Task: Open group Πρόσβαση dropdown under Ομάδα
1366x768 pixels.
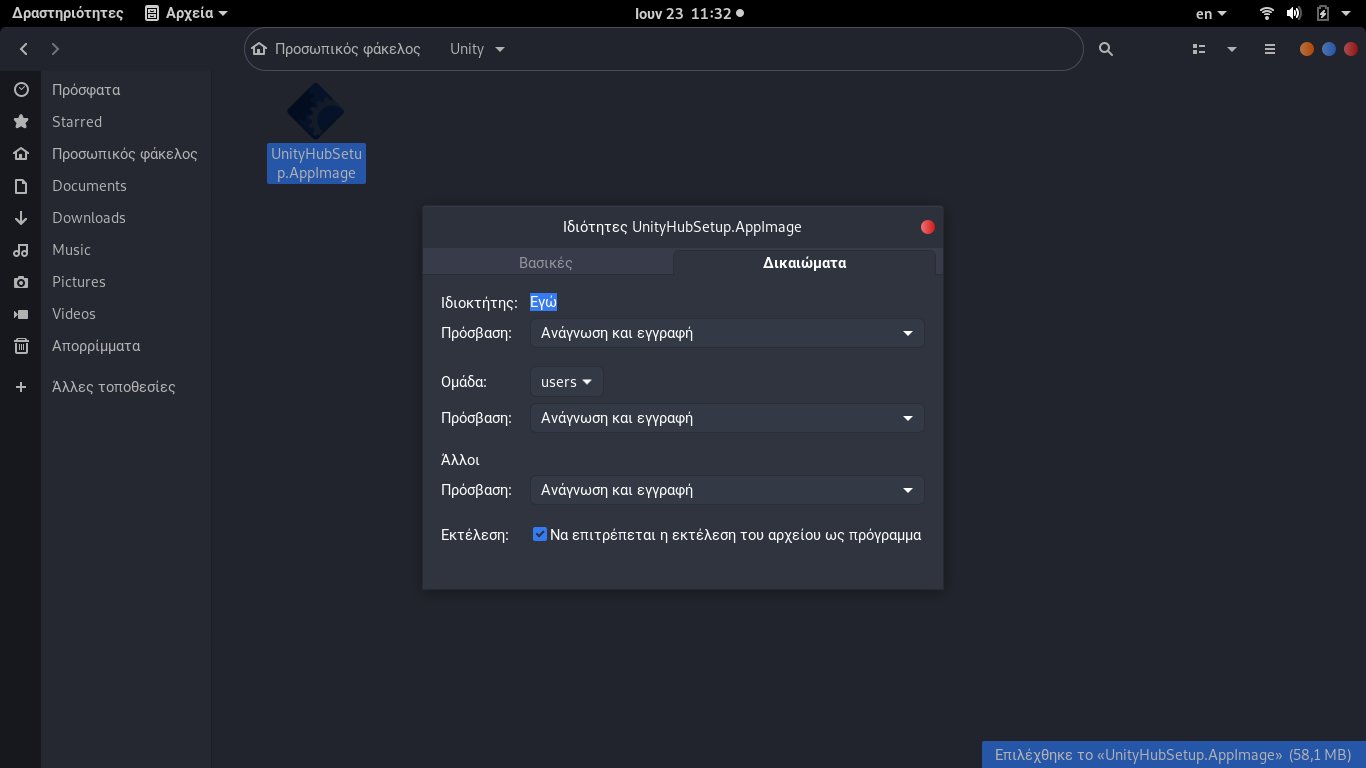Action: [727, 418]
